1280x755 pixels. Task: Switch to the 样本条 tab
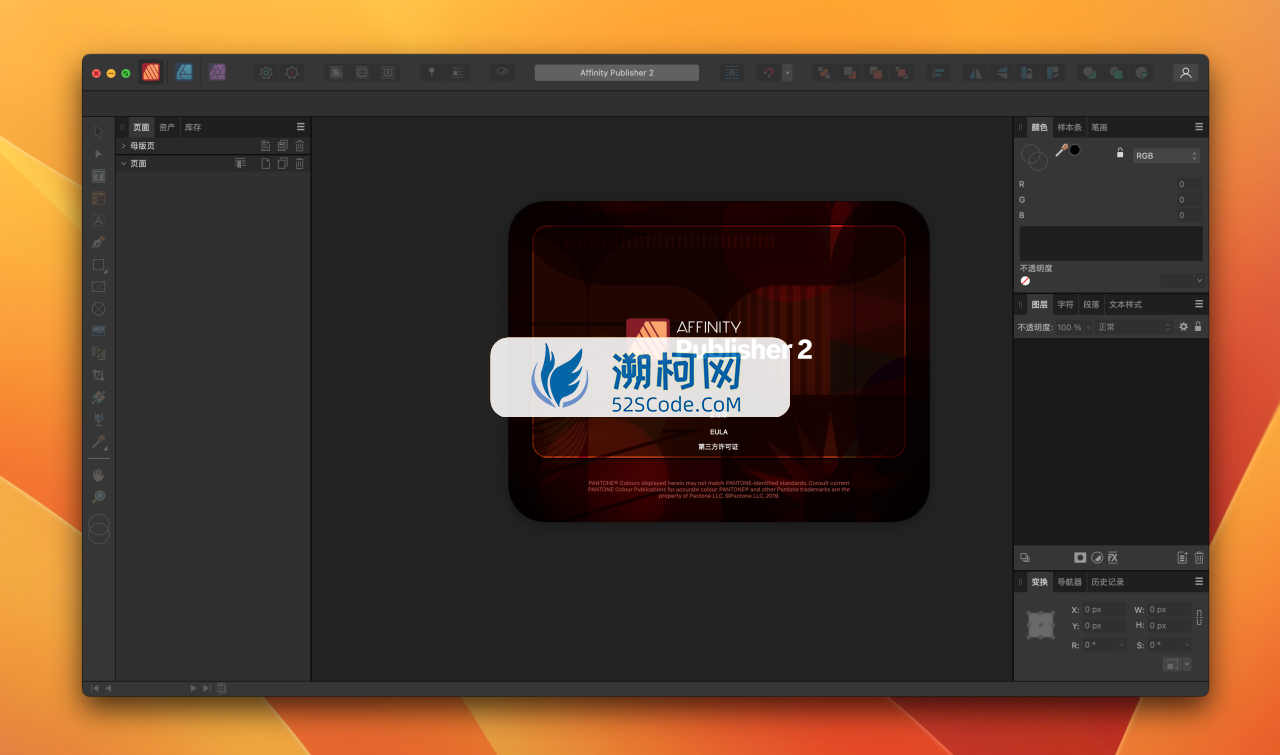pyautogui.click(x=1070, y=127)
